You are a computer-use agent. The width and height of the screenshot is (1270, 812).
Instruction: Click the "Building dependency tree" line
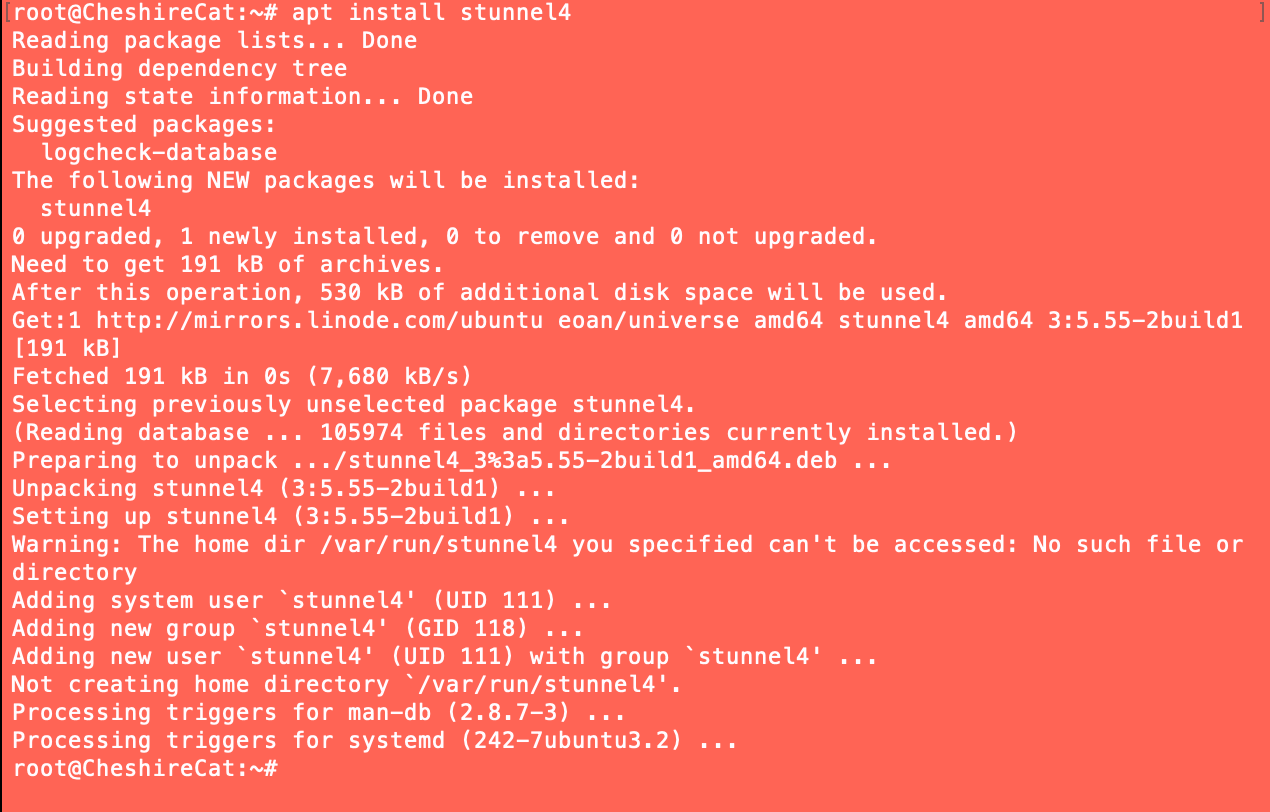(x=179, y=69)
